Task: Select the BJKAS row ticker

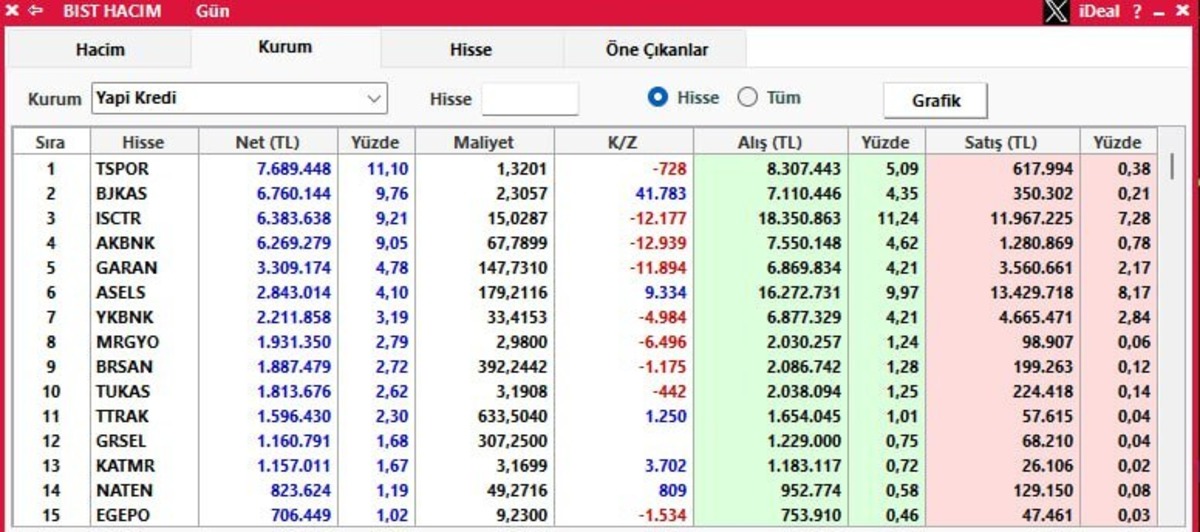Action: [x=122, y=194]
